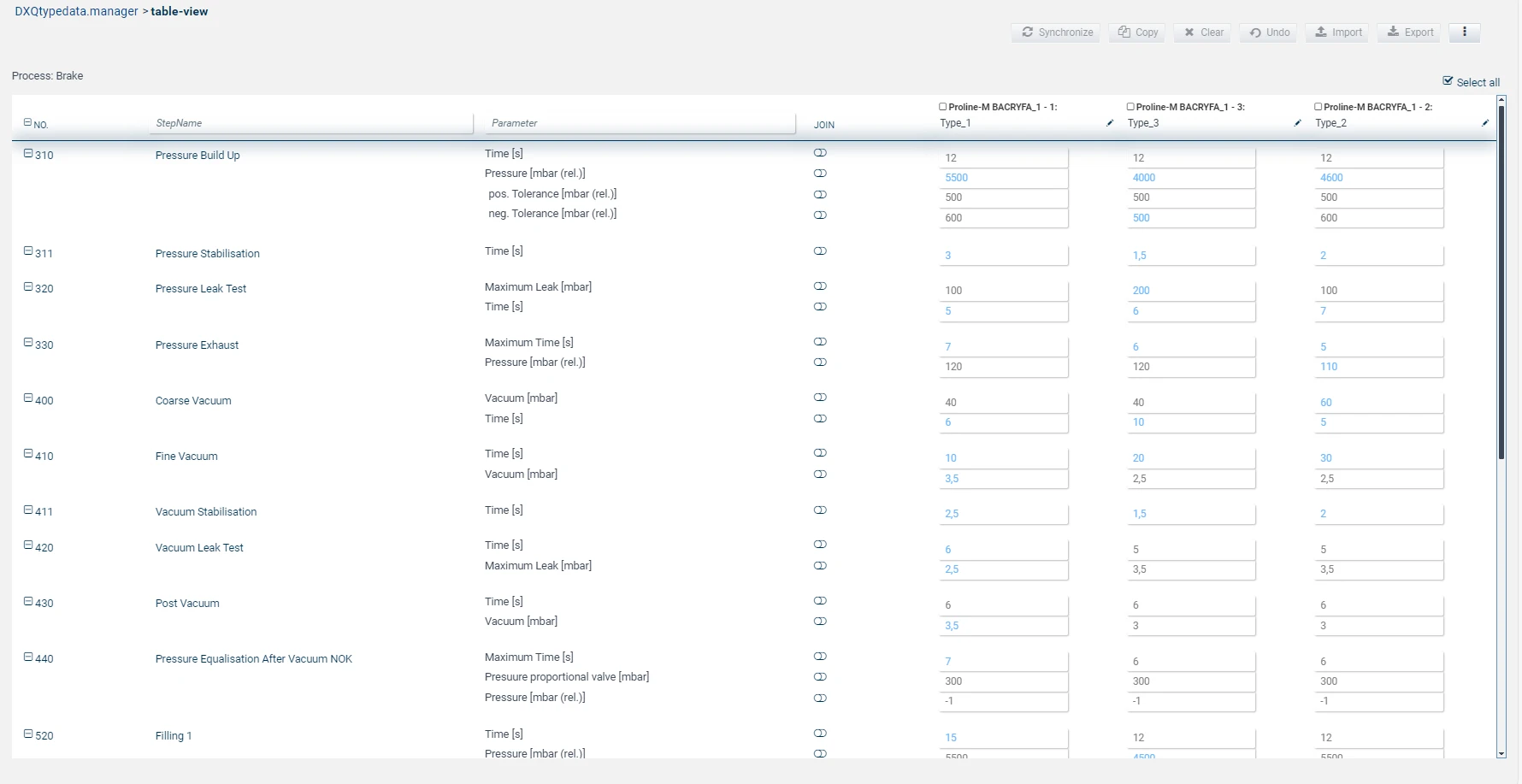Edit Type_2 Pressure Exhaust value 110

[1378, 367]
